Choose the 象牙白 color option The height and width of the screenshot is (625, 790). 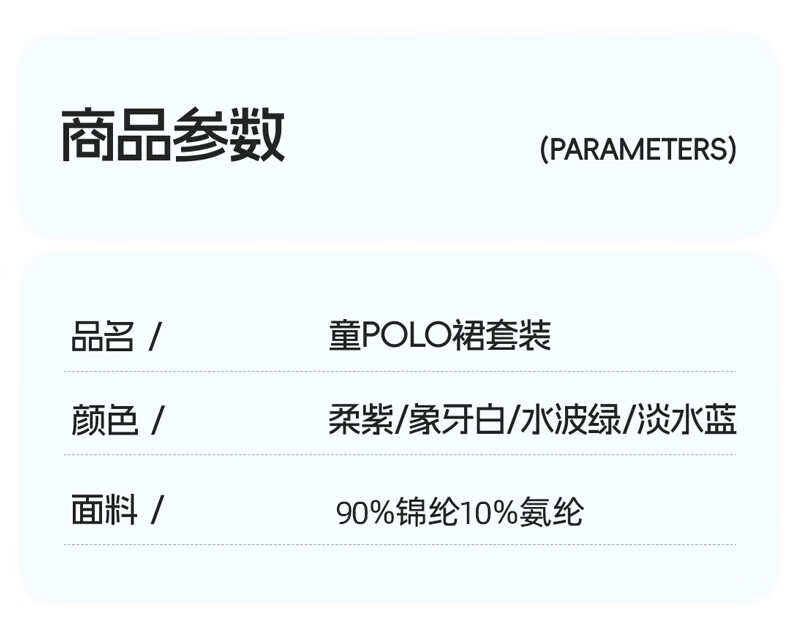456,420
